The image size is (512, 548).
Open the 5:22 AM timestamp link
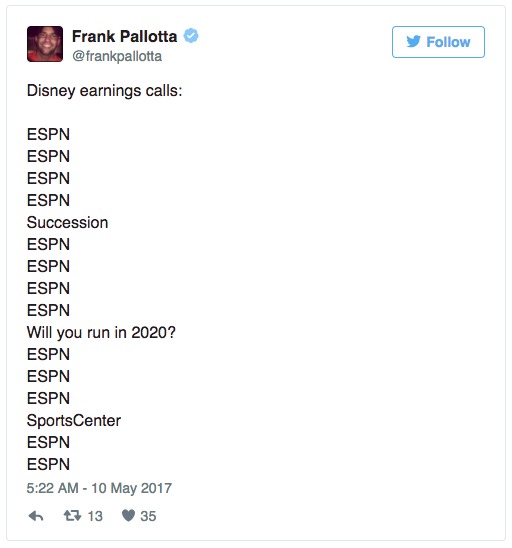tap(99, 488)
